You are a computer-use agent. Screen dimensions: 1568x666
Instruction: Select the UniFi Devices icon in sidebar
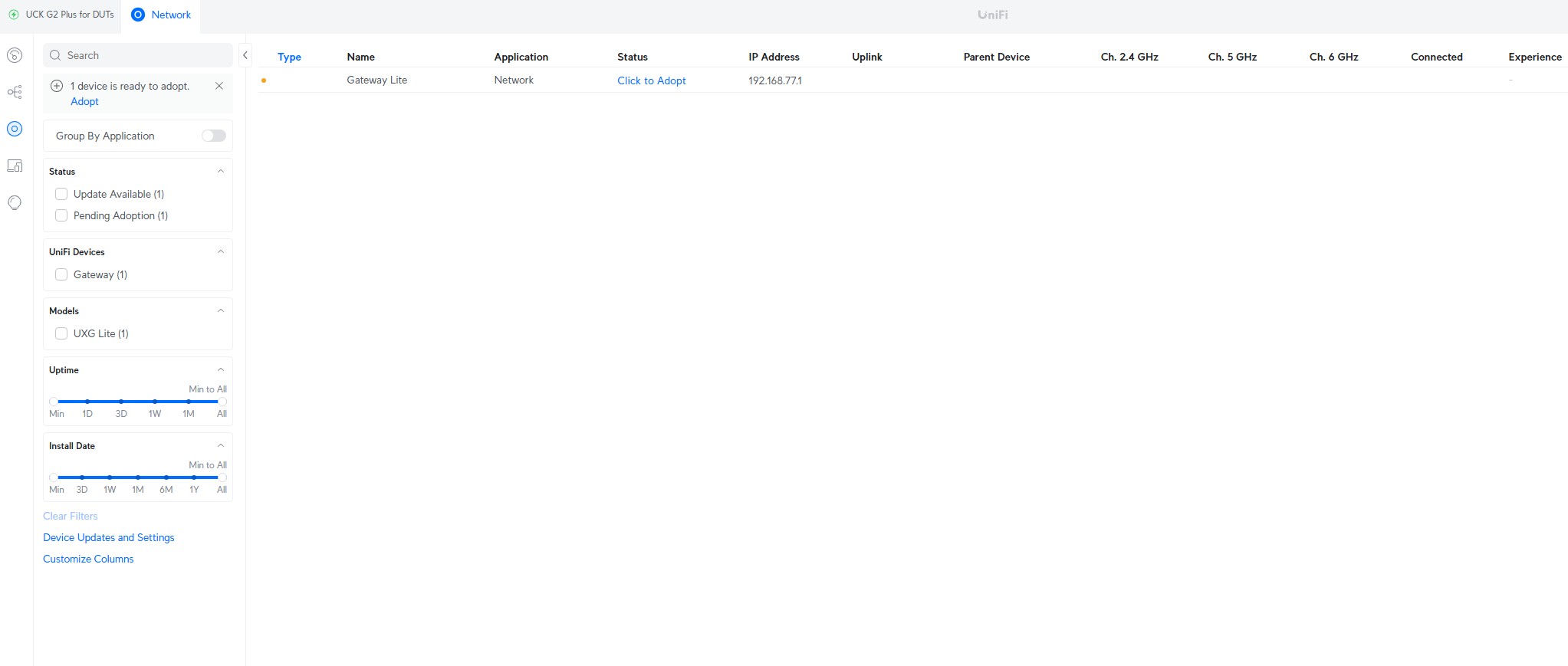pyautogui.click(x=15, y=129)
